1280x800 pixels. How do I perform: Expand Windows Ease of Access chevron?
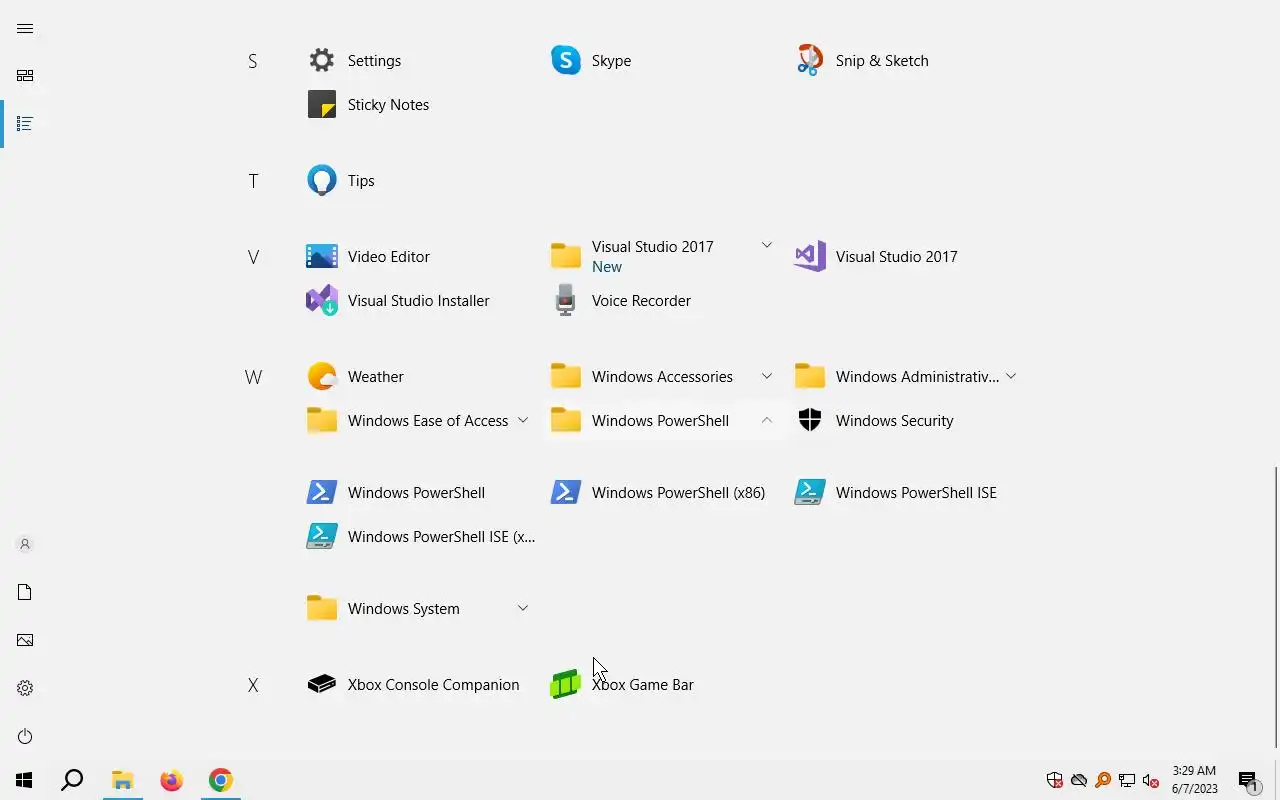[x=523, y=420]
